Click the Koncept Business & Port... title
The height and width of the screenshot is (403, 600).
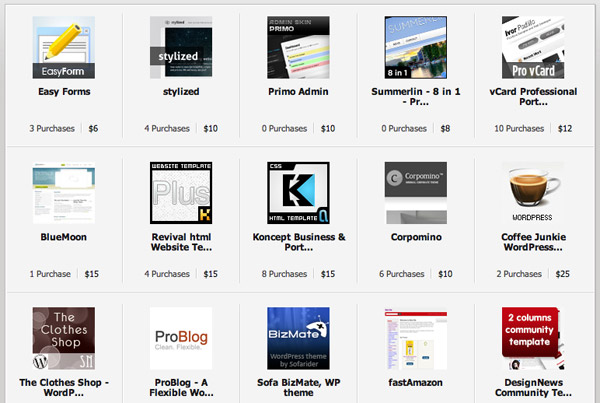pos(298,242)
